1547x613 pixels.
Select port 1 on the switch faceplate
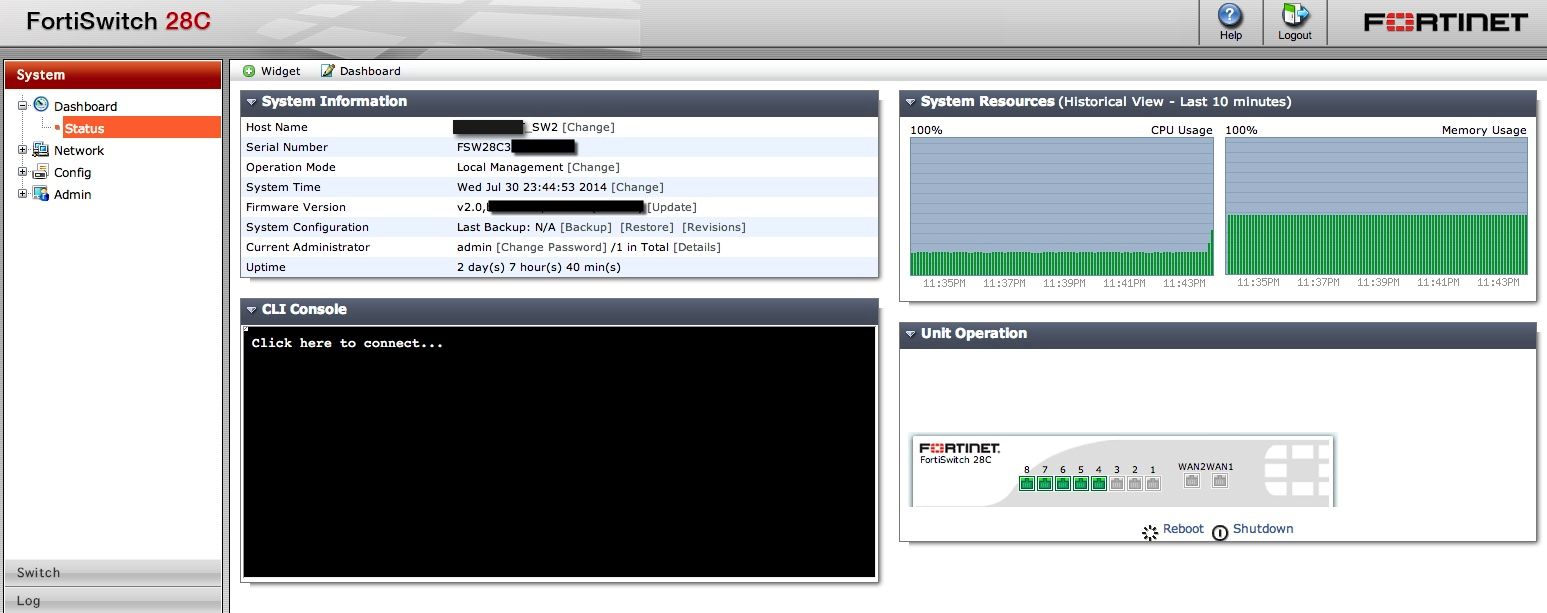(x=1153, y=484)
